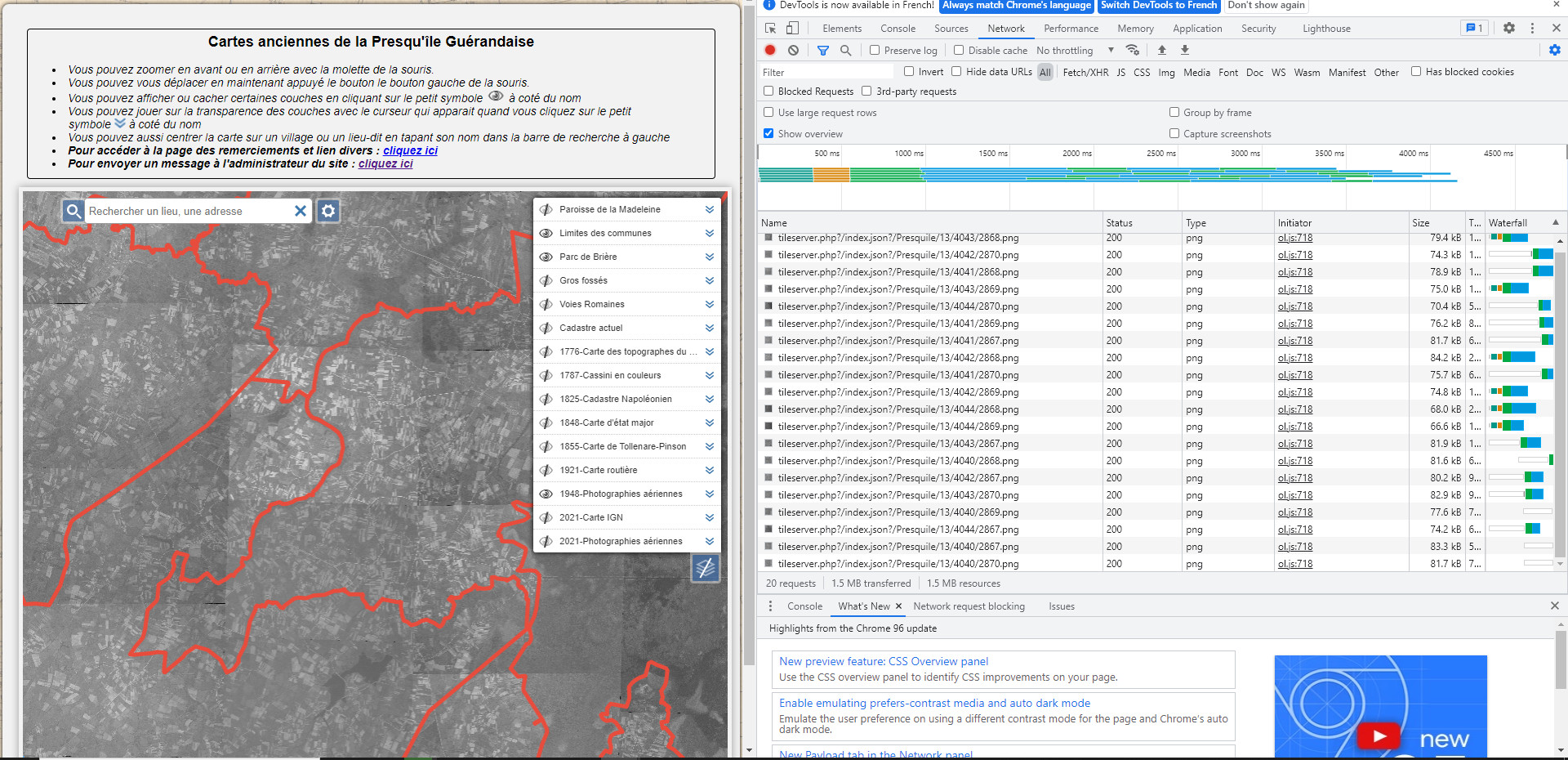Screen dimensions: 1568x760
Task: Check Hide data URLs
Action: click(956, 71)
